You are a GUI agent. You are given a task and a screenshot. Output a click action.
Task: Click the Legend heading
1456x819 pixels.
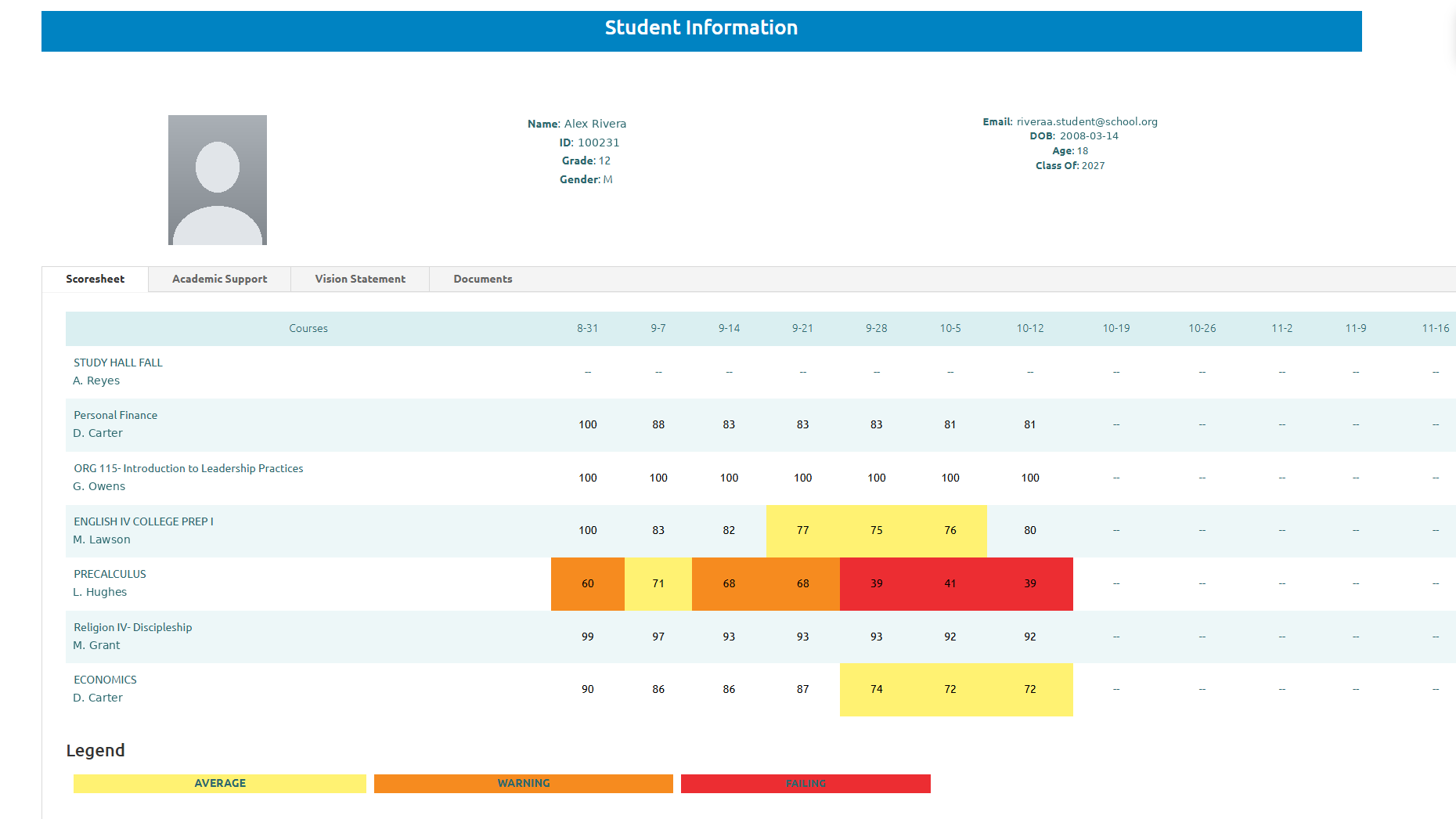coord(96,750)
